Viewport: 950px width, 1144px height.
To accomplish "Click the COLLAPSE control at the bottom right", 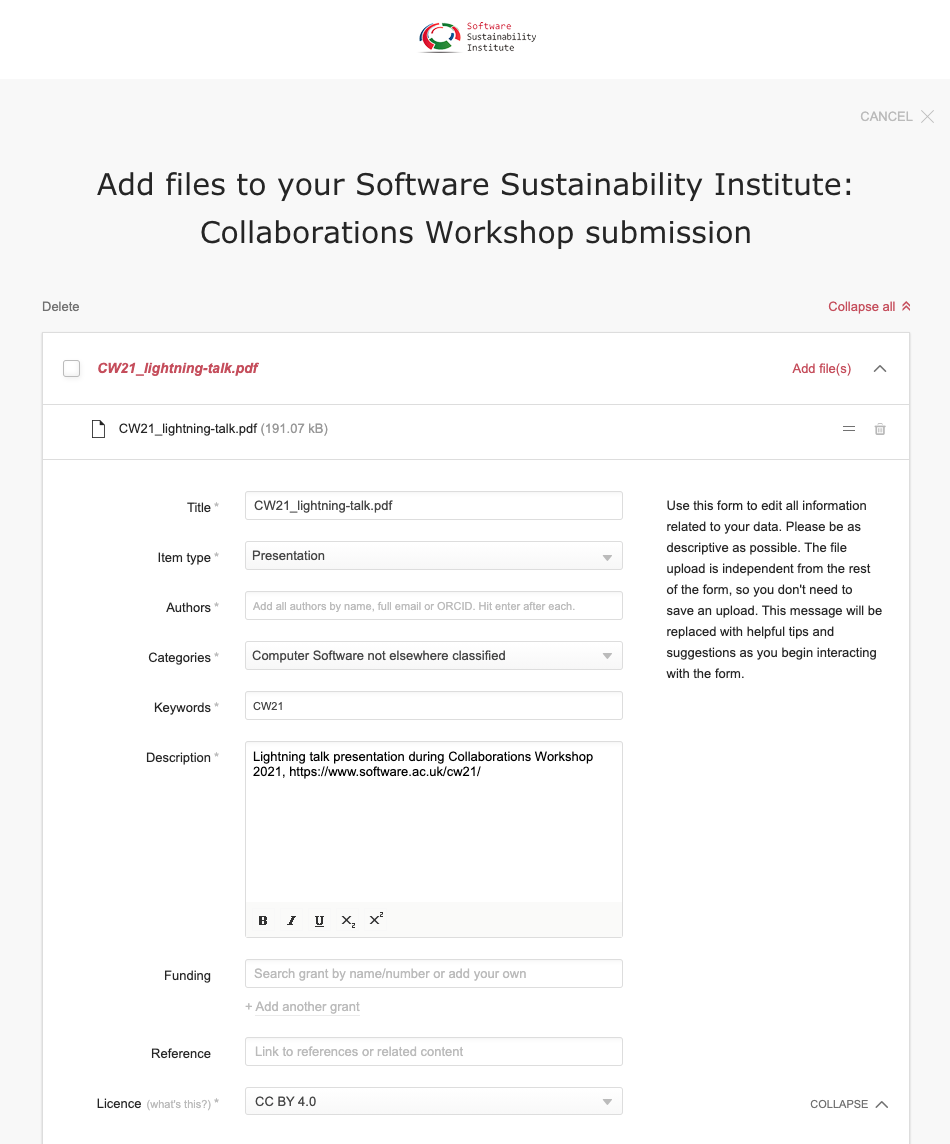I will pos(849,1104).
